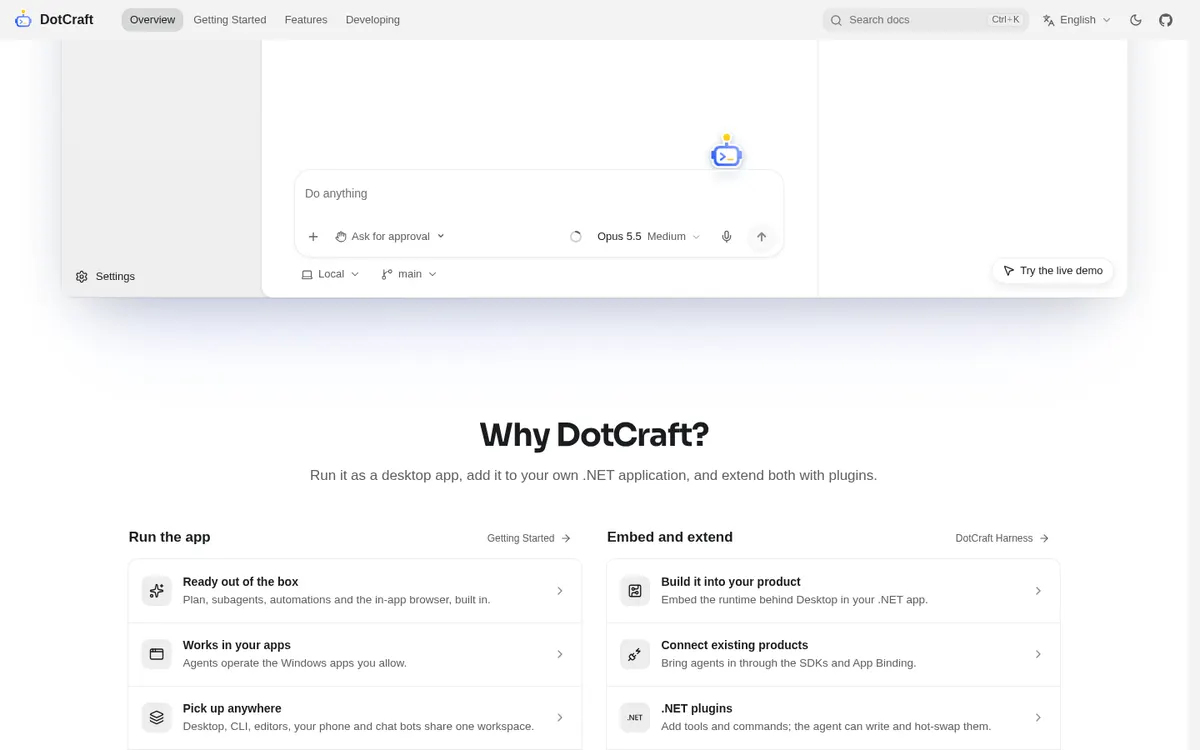The width and height of the screenshot is (1200, 750).
Task: Open the Getting Started nav tab
Action: [x=230, y=20]
